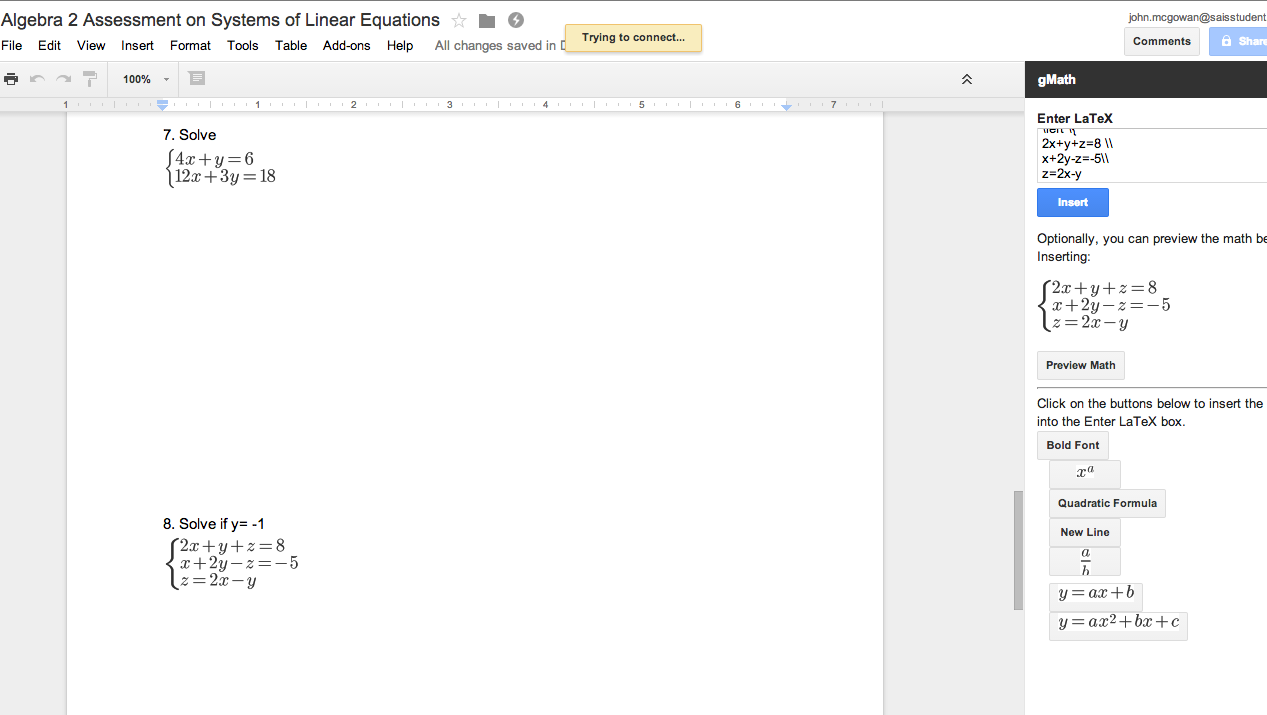Open the Help menu
1267x715 pixels.
[400, 45]
